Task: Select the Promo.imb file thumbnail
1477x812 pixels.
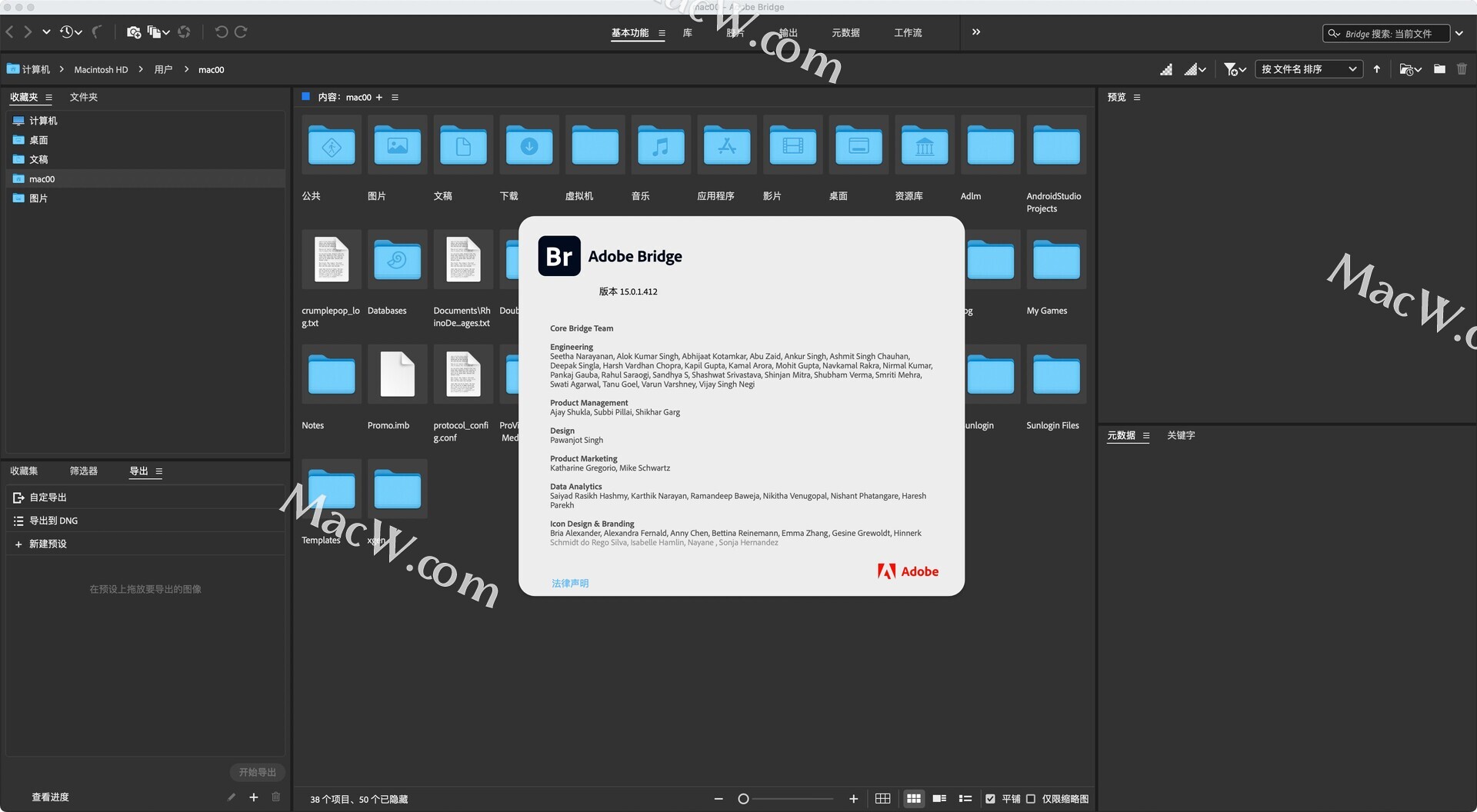Action: pyautogui.click(x=397, y=374)
